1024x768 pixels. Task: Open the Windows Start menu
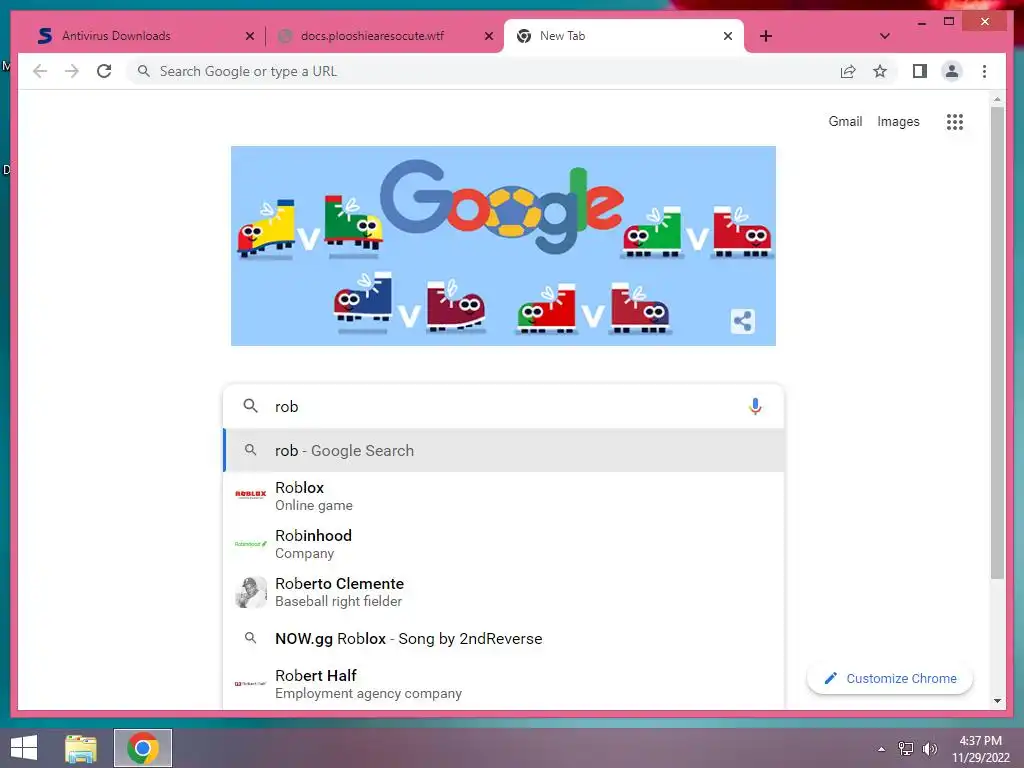[x=24, y=748]
